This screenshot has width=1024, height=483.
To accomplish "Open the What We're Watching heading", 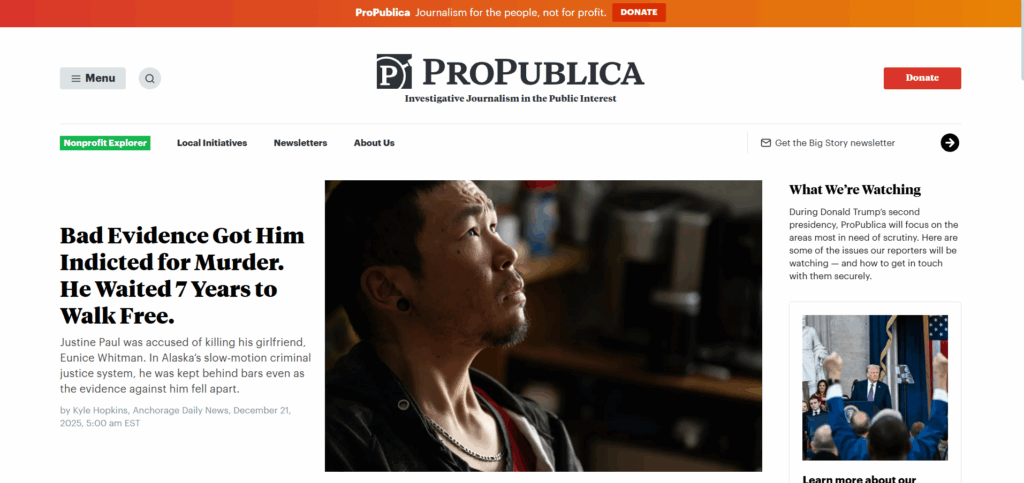I will [855, 190].
